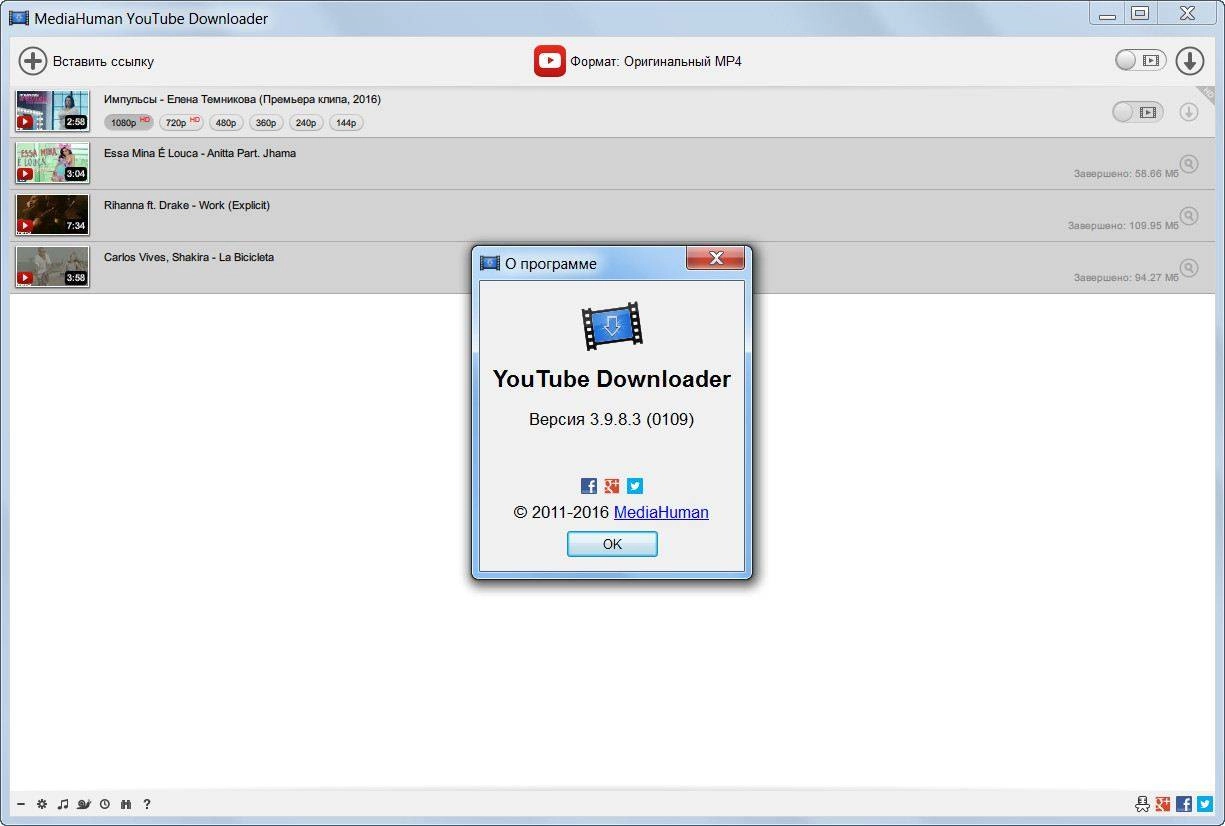Locate the Rihanna Work downloaded file
The width and height of the screenshot is (1225, 826).
(1189, 215)
